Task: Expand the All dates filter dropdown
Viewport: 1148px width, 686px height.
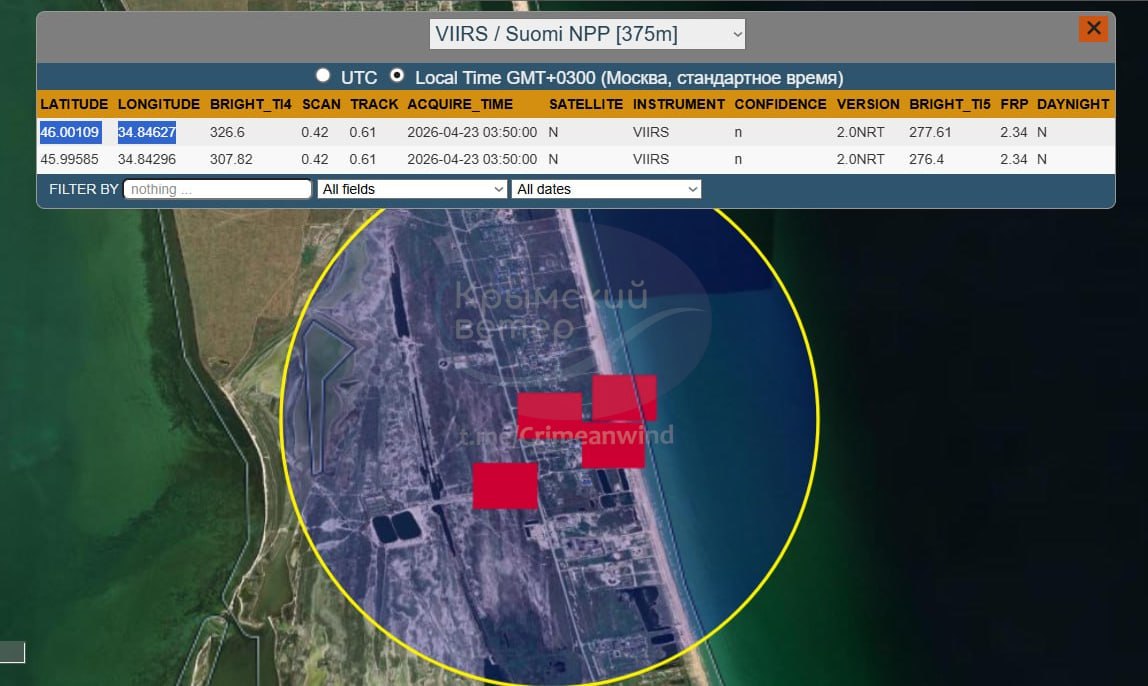Action: (606, 189)
